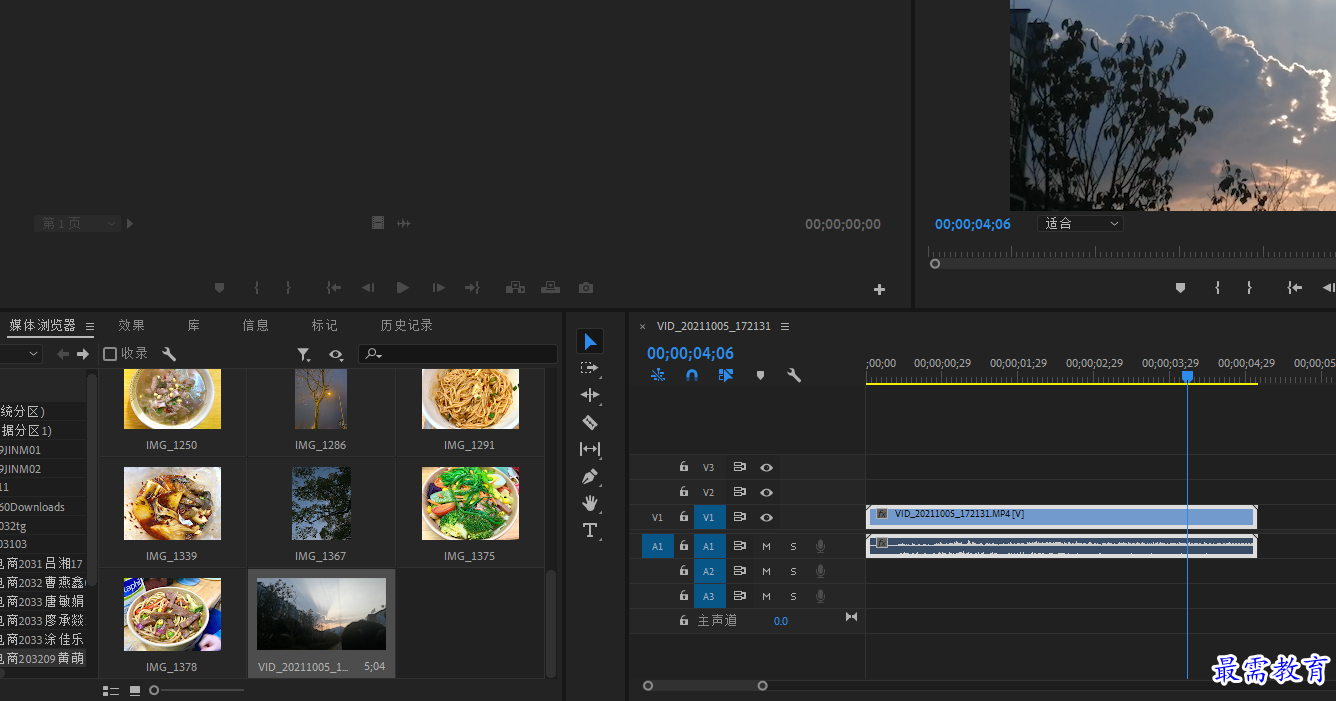Viewport: 1336px width, 701px height.
Task: Select the Track Select Forward tool
Action: point(589,368)
